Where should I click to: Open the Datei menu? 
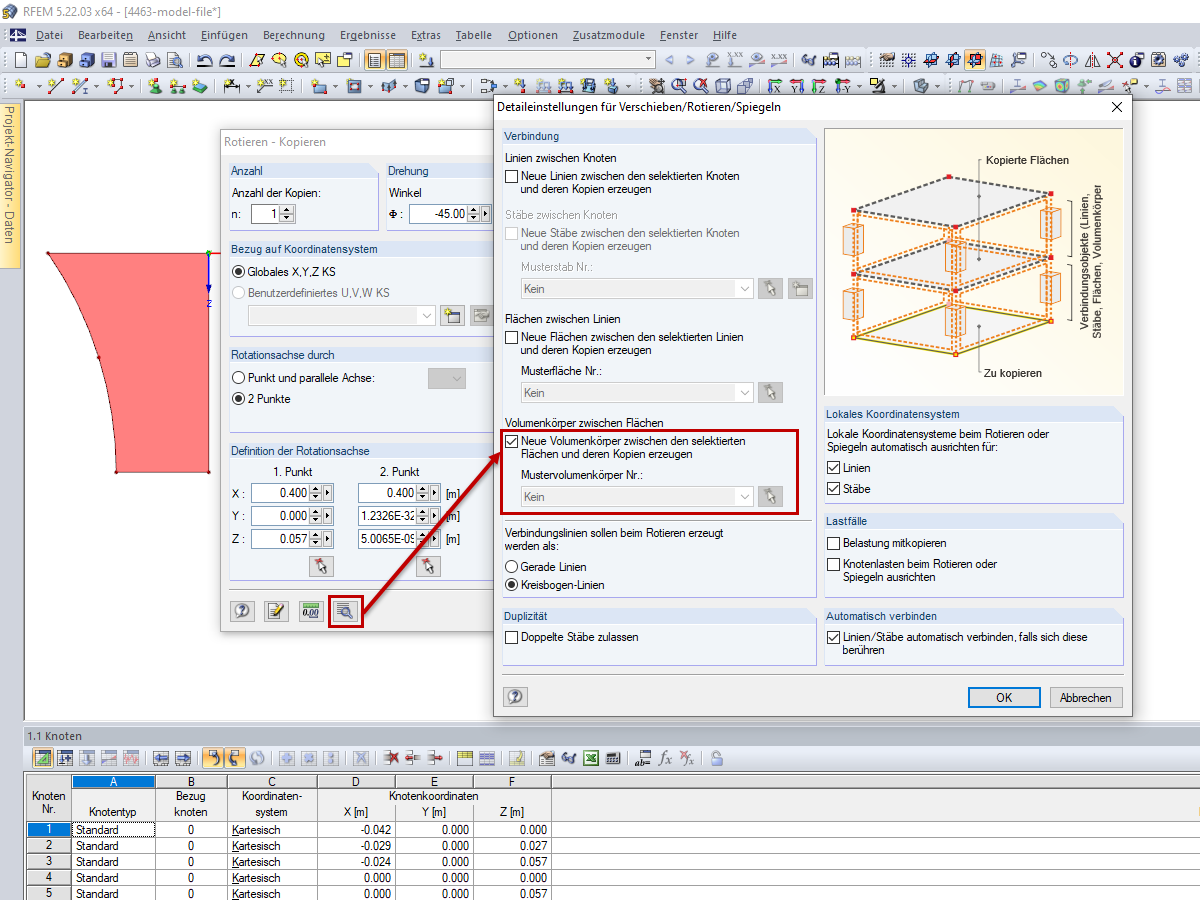tap(49, 35)
